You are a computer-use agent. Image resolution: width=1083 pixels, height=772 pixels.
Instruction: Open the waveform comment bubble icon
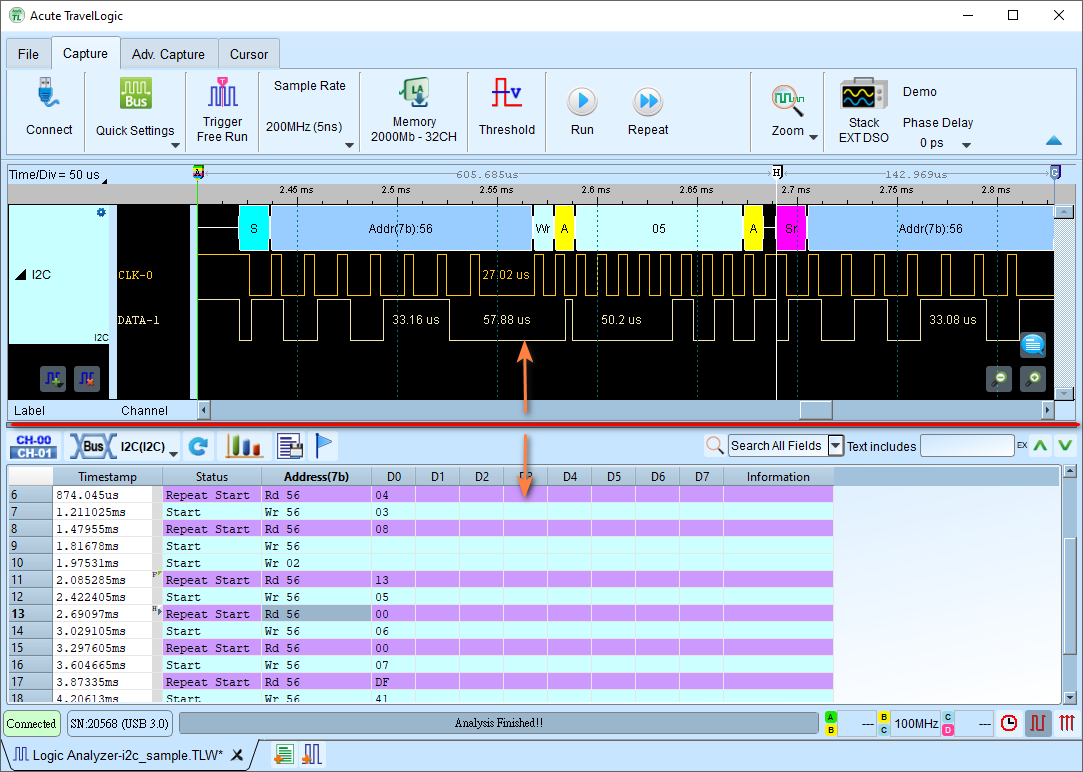1033,344
